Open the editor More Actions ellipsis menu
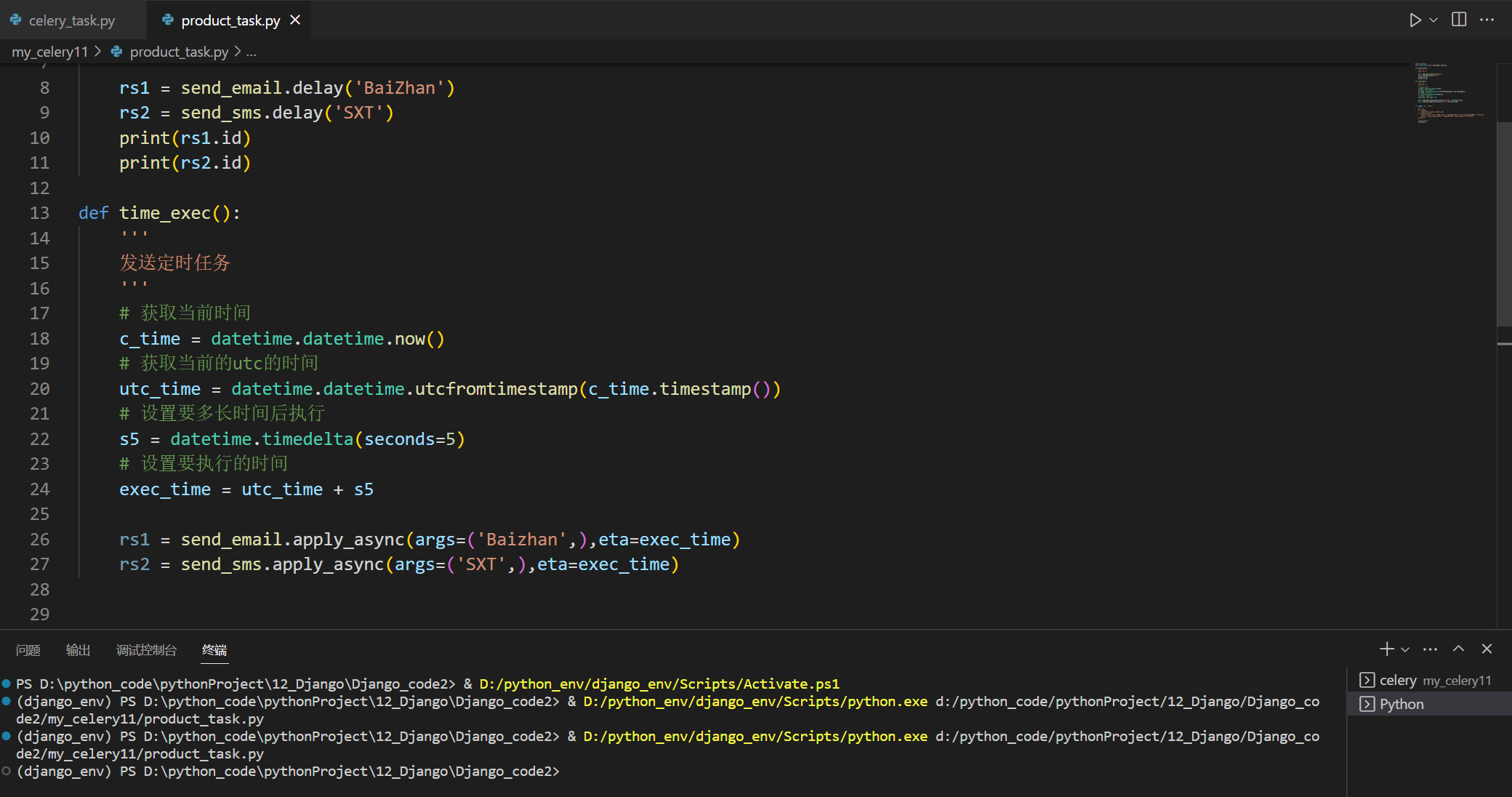Image resolution: width=1512 pixels, height=797 pixels. [x=1487, y=20]
